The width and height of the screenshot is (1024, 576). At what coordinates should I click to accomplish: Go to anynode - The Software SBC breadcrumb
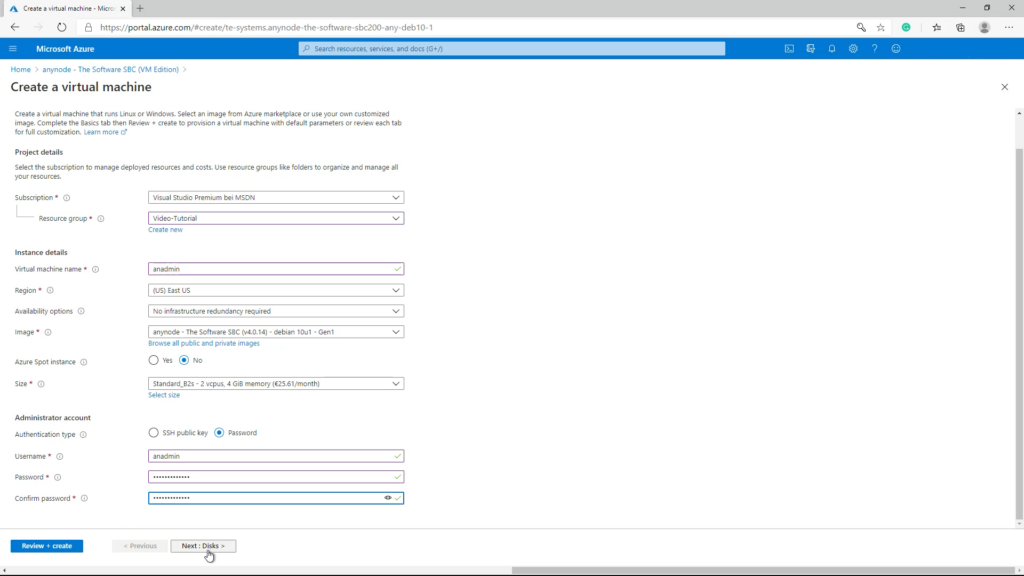110,69
